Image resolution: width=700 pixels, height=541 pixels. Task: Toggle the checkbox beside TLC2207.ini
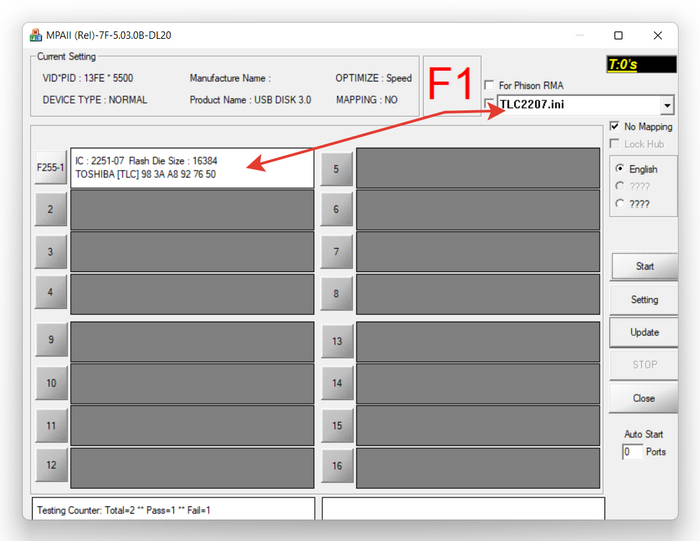coord(489,103)
